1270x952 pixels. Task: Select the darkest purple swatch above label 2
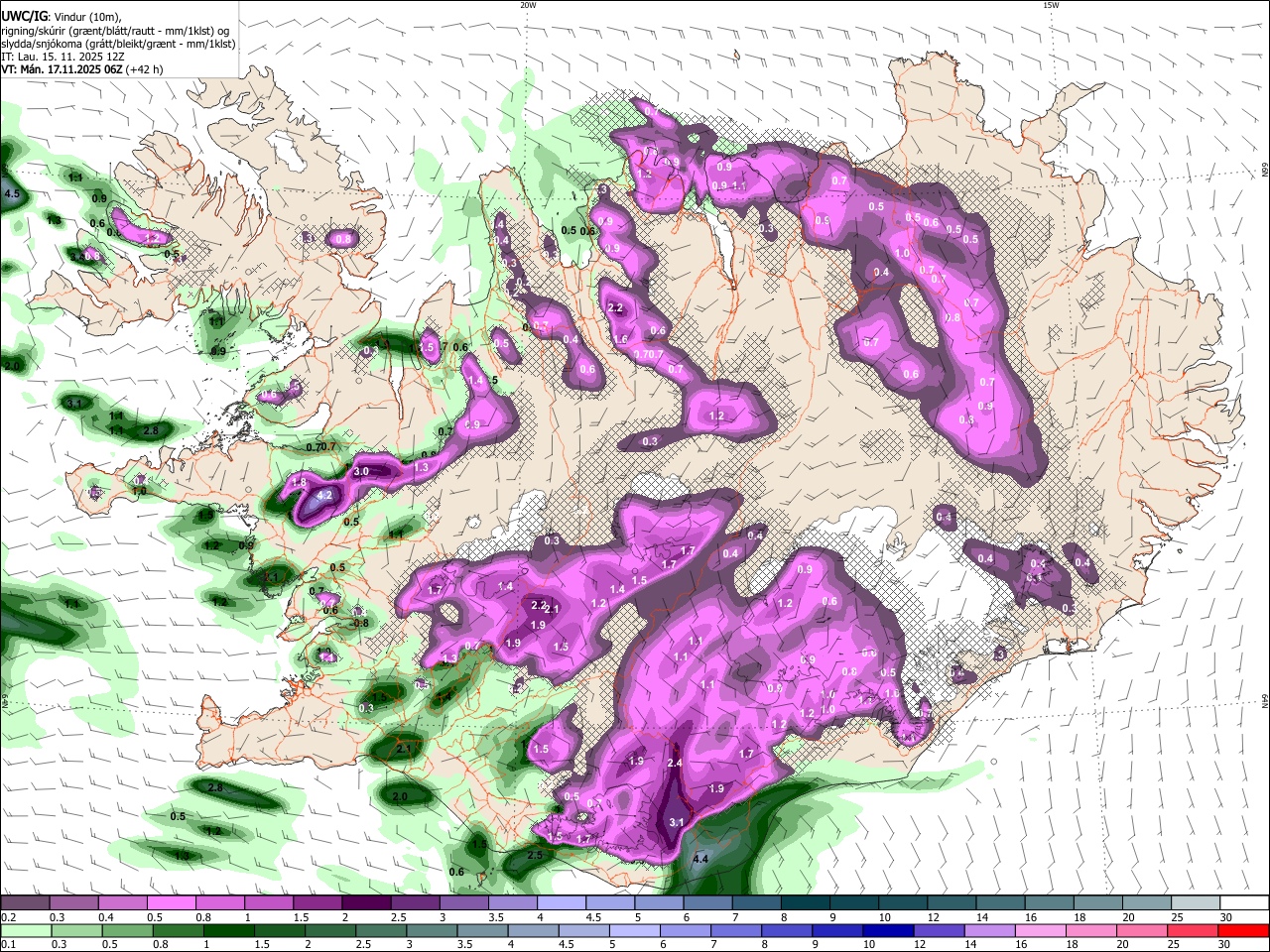pos(365,902)
